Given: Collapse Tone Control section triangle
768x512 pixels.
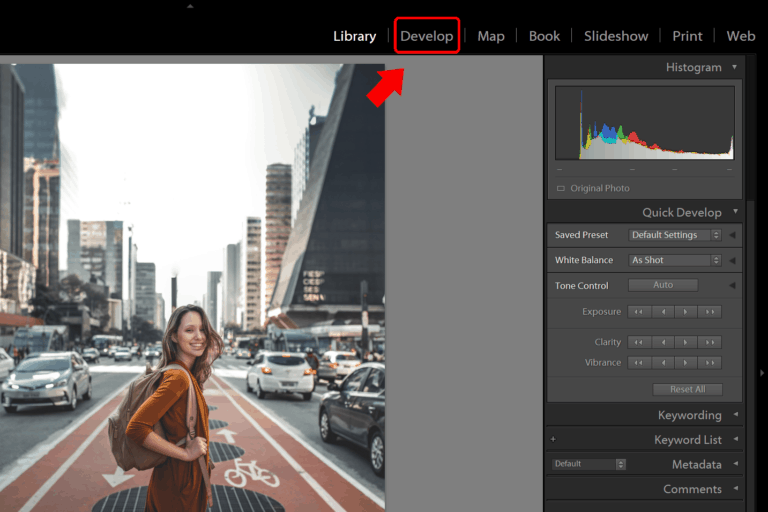Looking at the screenshot, I should (732, 285).
